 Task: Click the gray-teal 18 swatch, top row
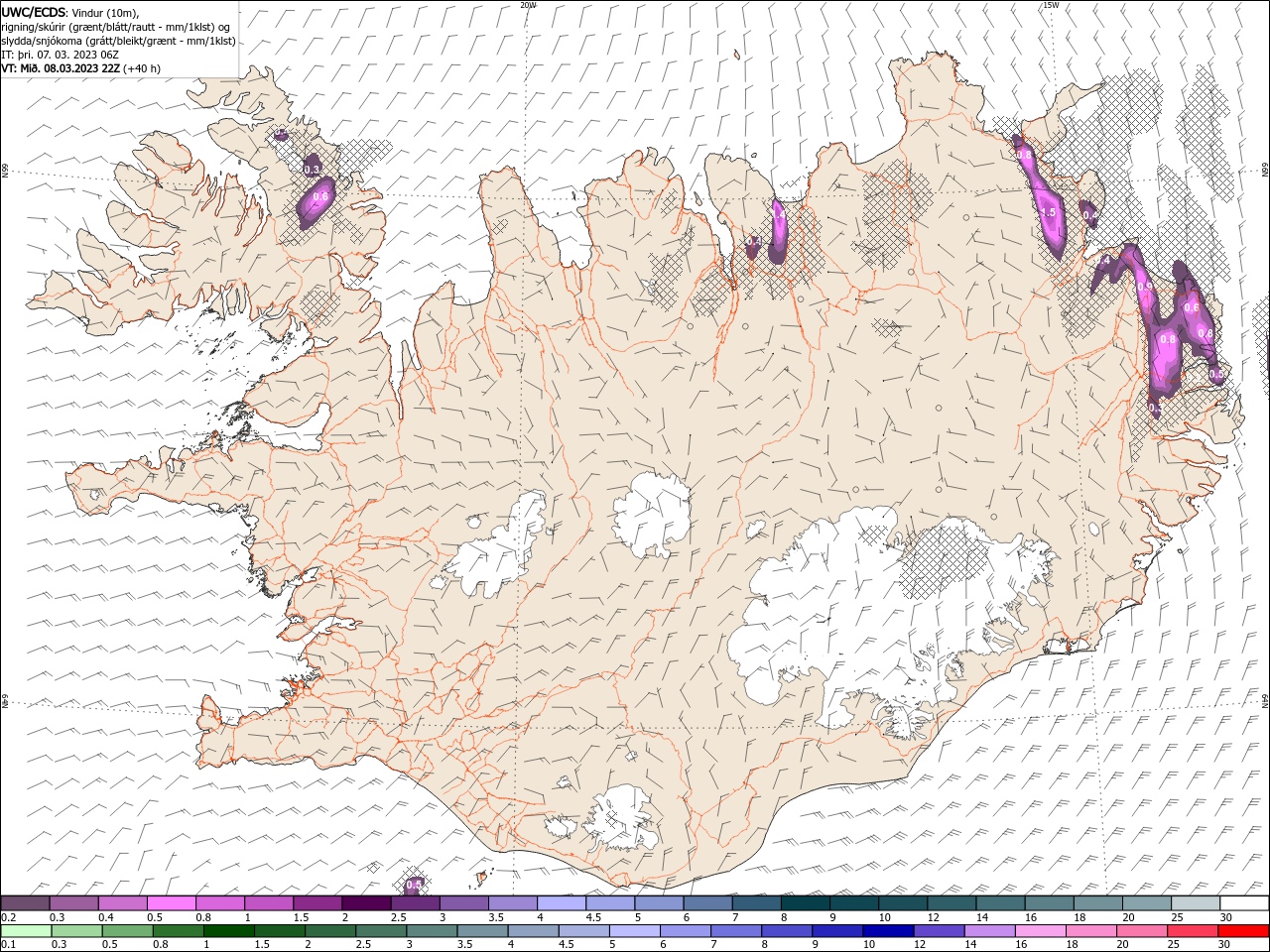[x=1098, y=903]
